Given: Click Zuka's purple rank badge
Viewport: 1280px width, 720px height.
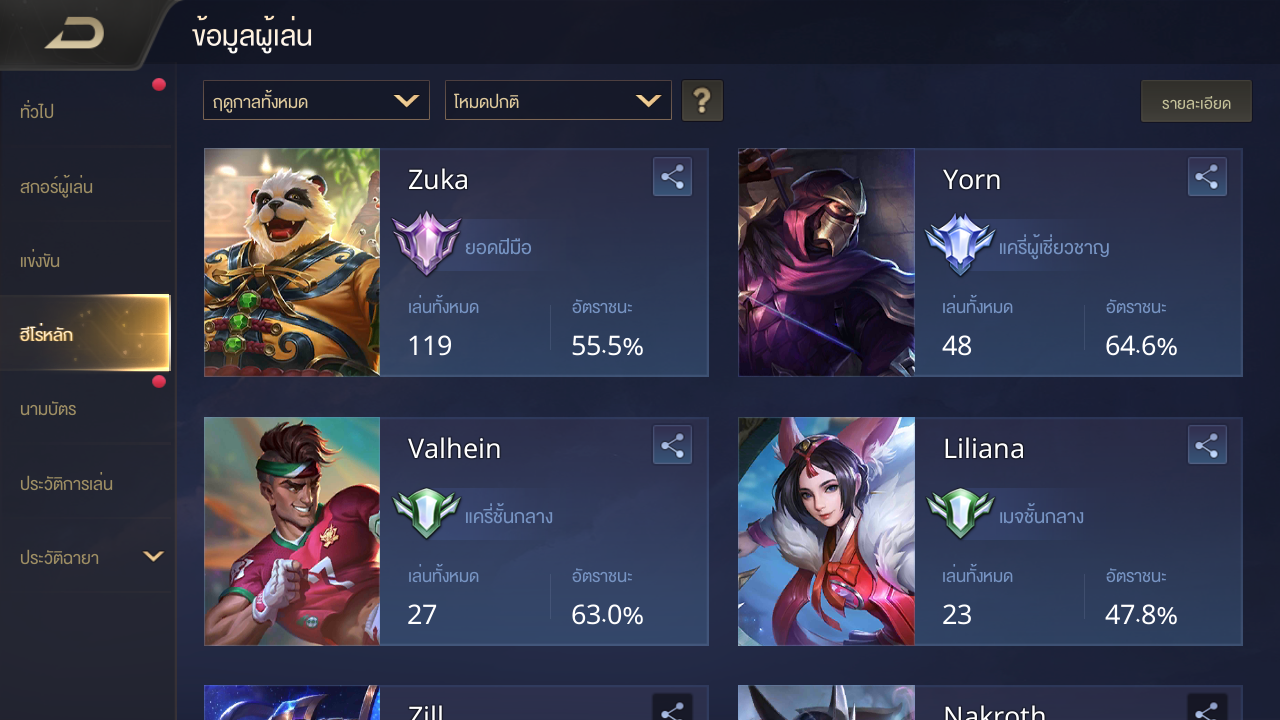Looking at the screenshot, I should [426, 244].
